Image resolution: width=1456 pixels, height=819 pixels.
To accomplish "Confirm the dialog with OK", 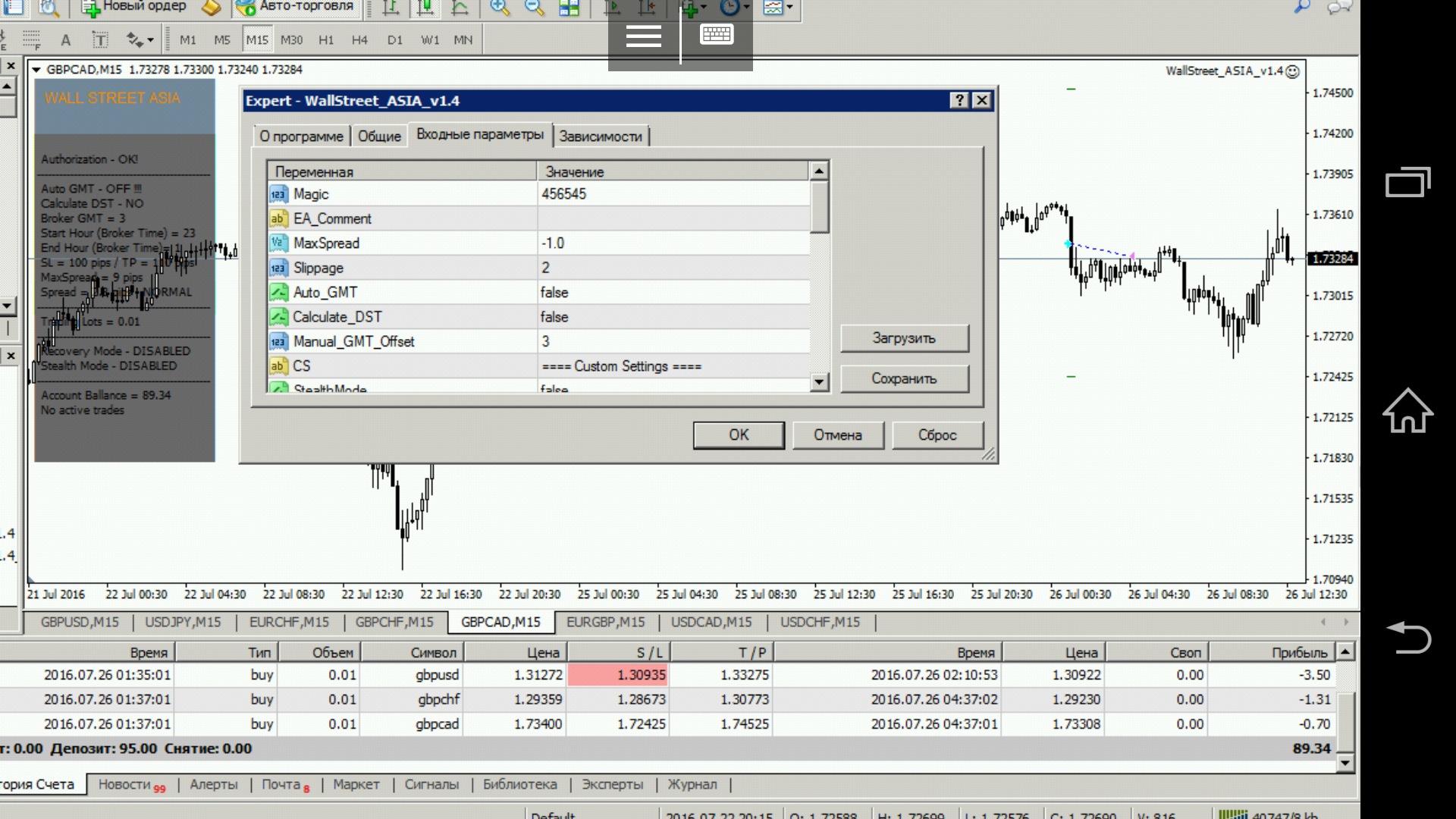I will tap(739, 435).
